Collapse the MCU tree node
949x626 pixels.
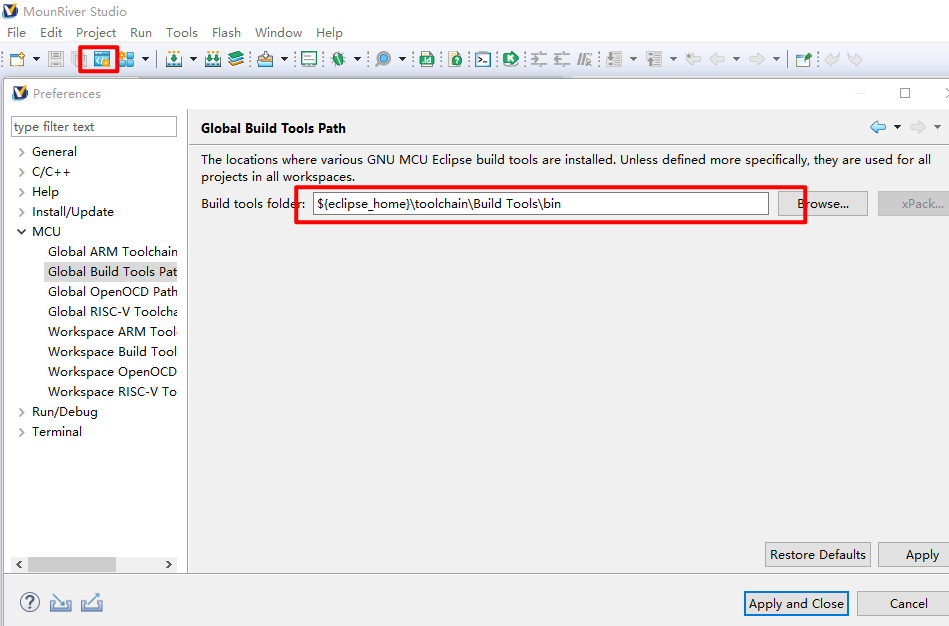coord(22,232)
